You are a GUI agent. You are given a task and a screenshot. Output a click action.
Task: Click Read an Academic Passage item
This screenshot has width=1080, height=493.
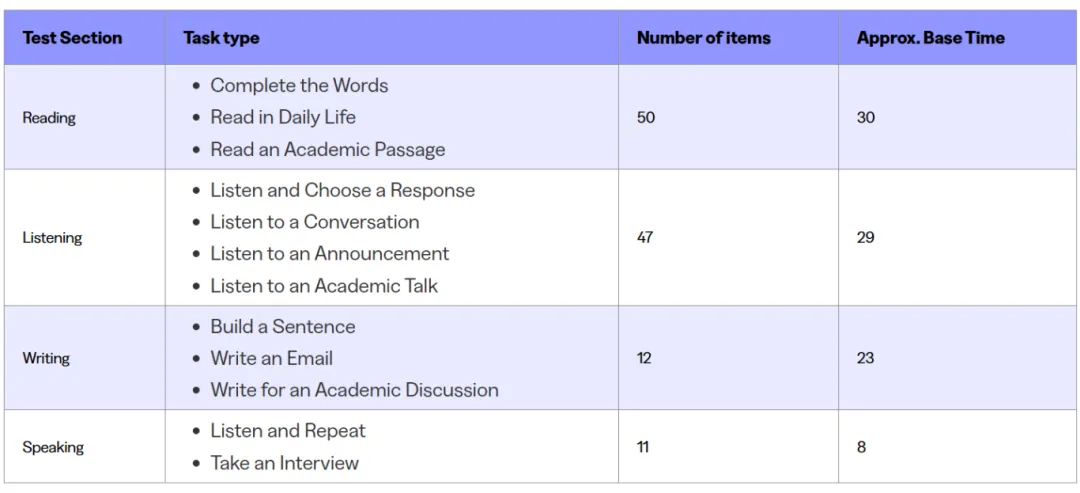click(x=328, y=149)
